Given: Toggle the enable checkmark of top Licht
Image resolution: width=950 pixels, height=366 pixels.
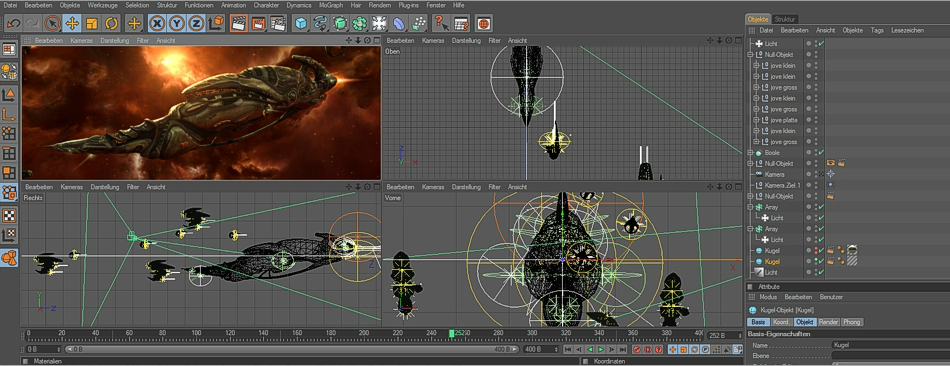Looking at the screenshot, I should [821, 44].
